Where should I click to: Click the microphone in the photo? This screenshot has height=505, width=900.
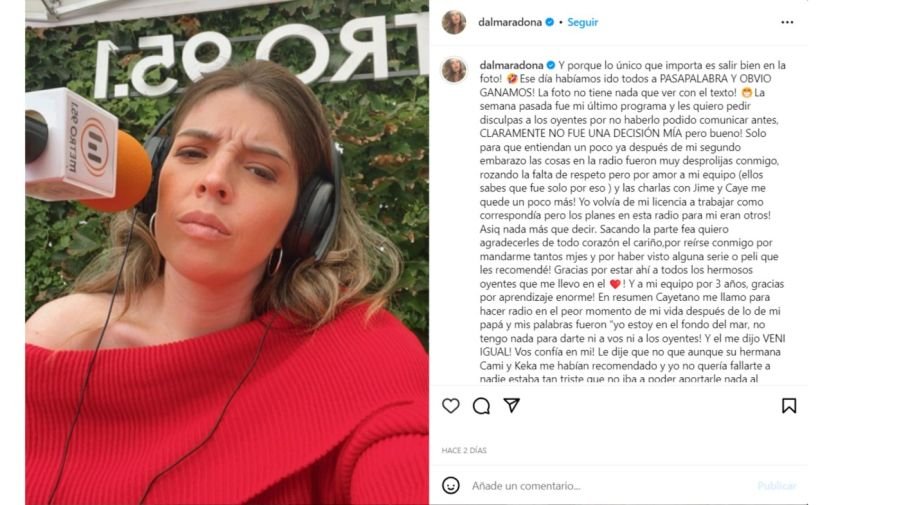[86, 152]
